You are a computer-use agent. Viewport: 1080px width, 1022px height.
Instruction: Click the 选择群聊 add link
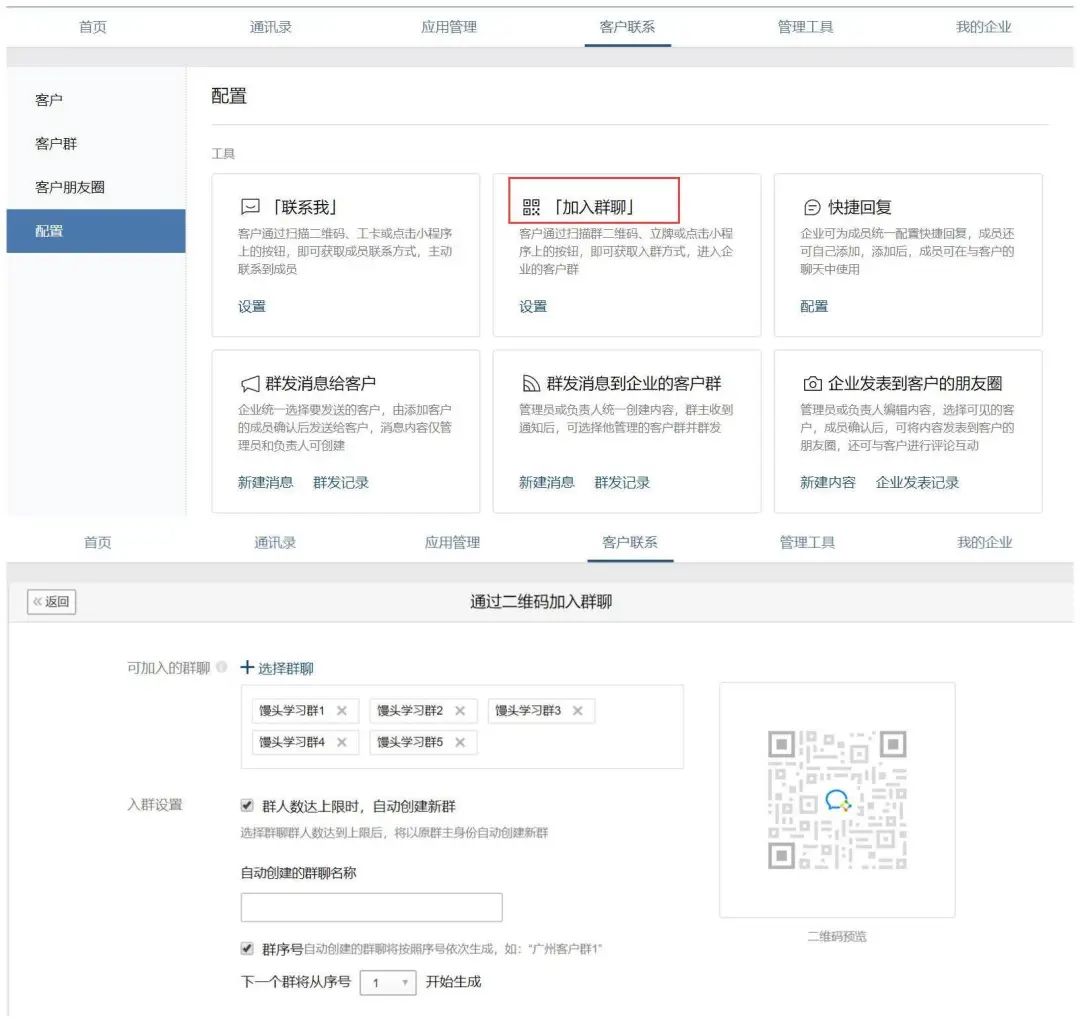(x=277, y=668)
